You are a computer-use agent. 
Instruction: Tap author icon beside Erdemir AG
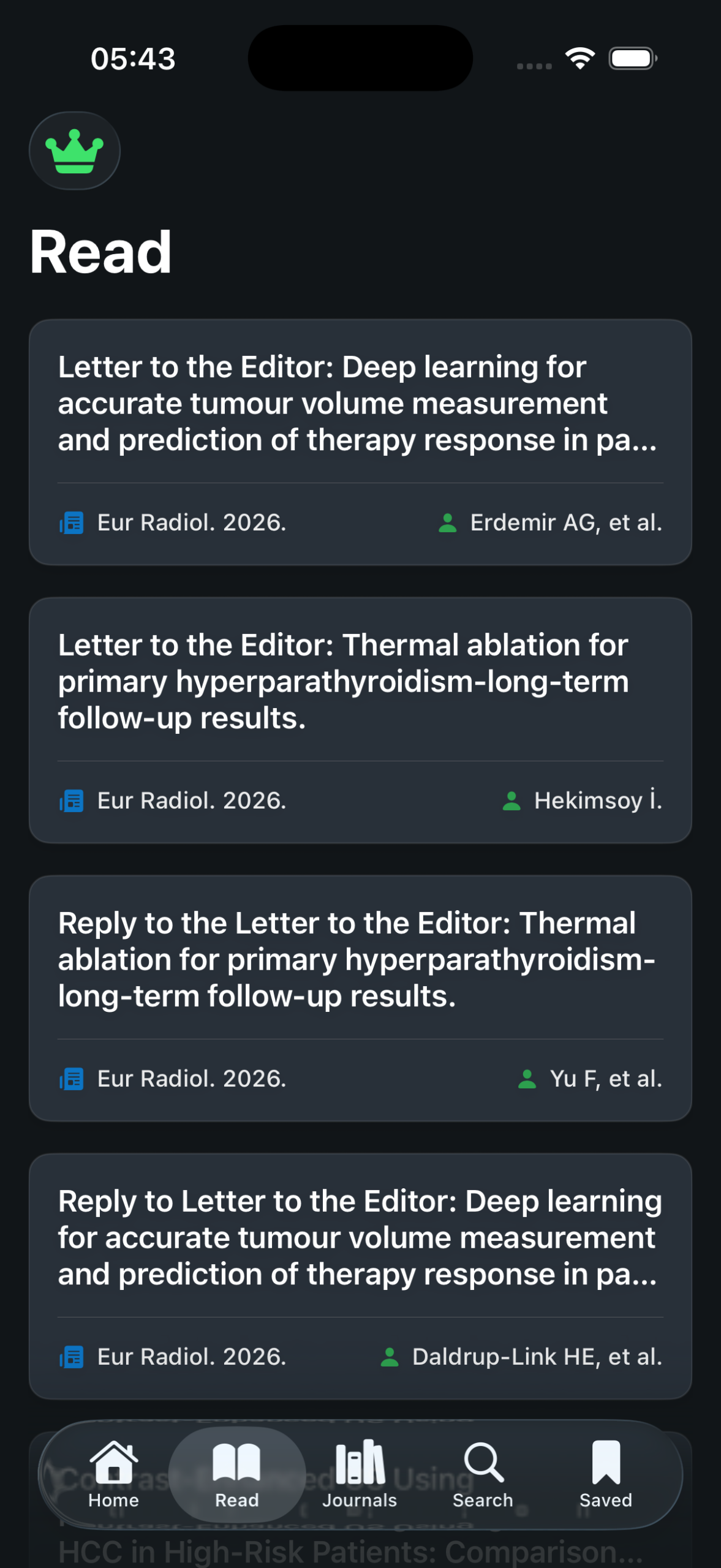[448, 523]
